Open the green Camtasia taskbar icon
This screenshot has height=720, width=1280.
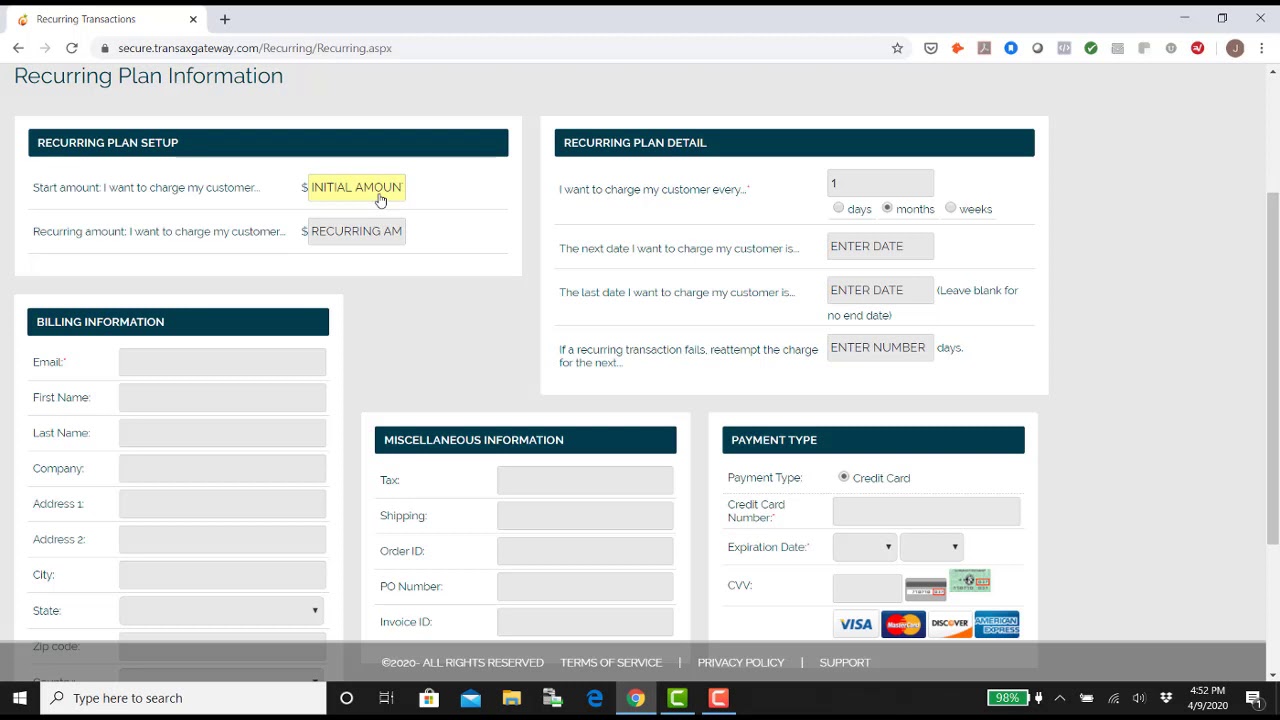click(677, 698)
